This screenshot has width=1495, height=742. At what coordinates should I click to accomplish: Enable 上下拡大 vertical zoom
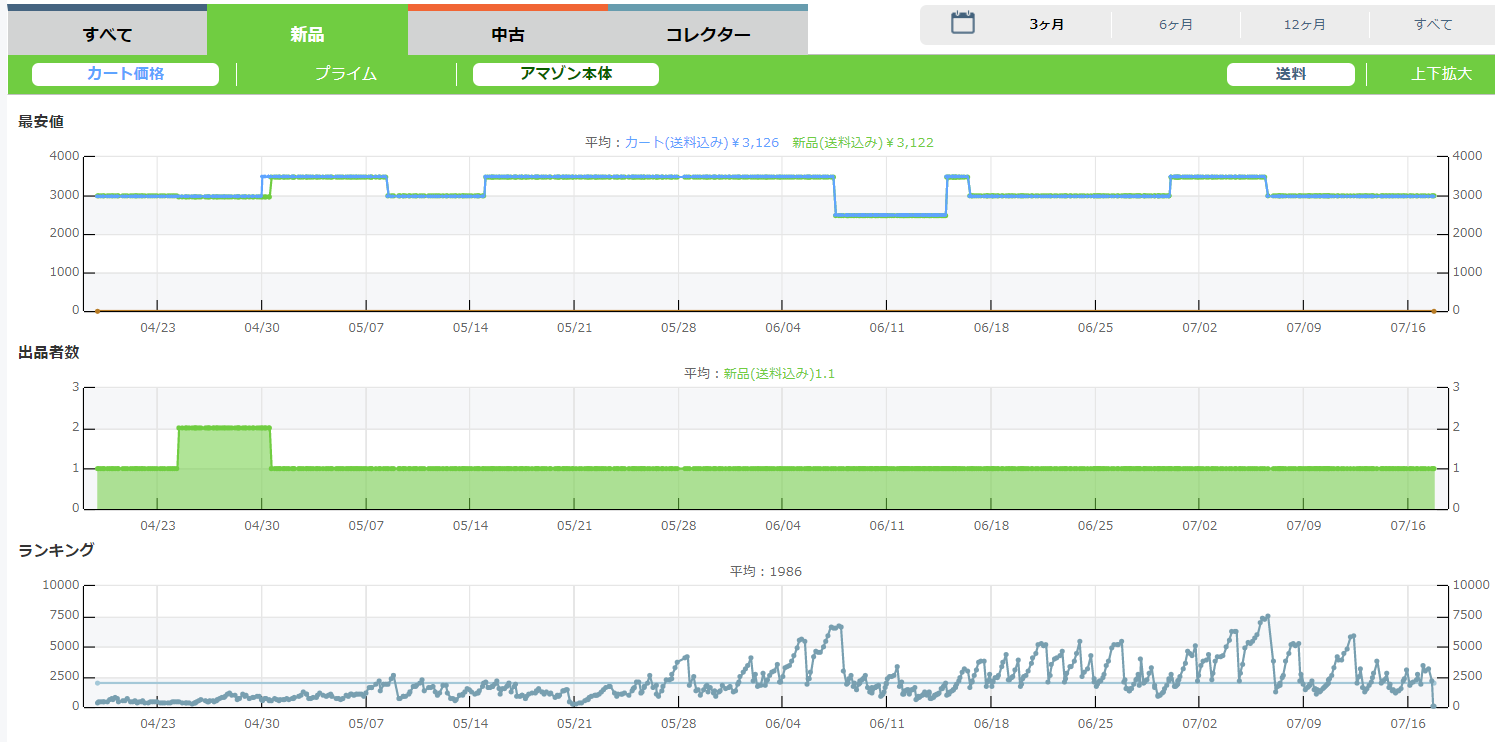coord(1441,74)
